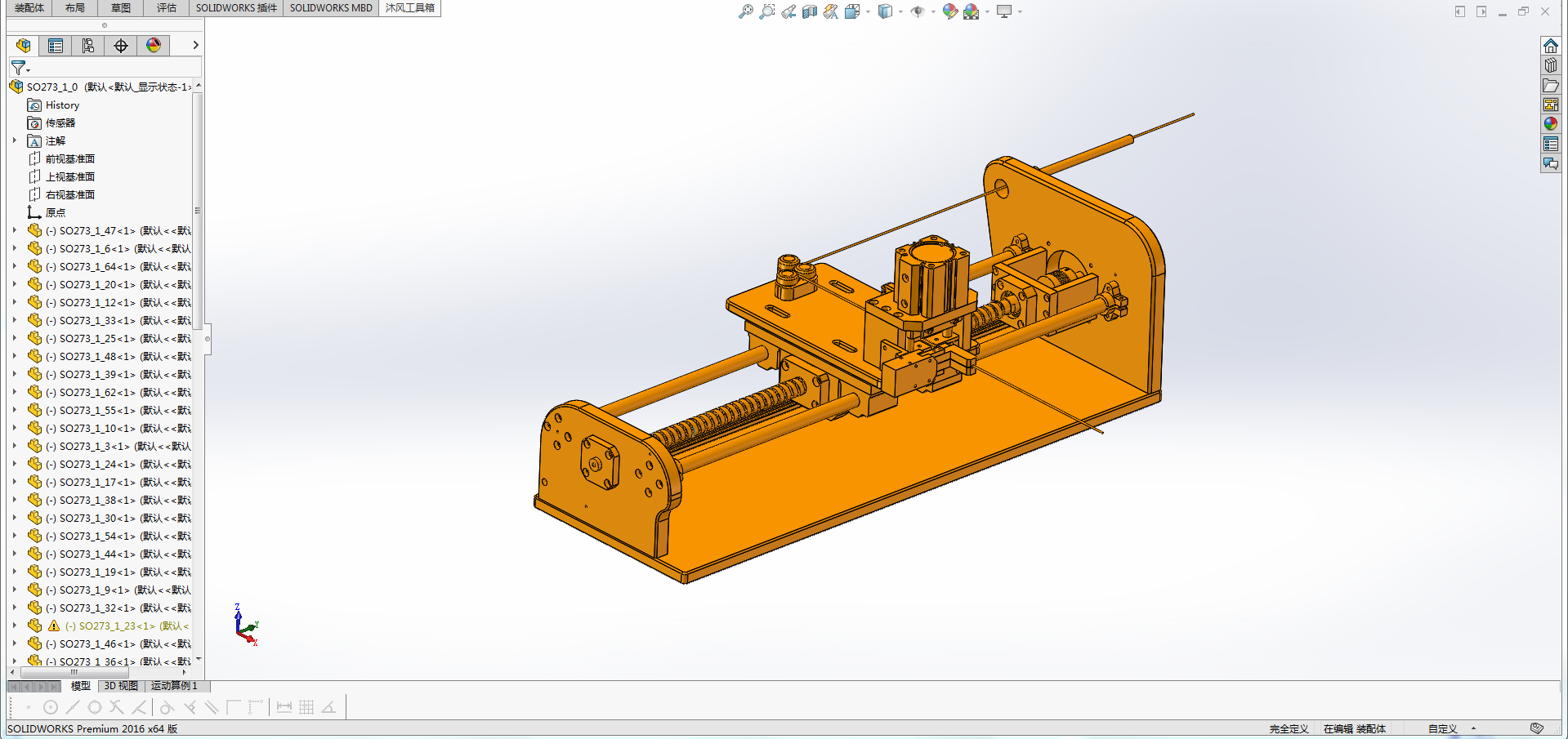Open the 沐风工具箱 tab

pos(410,8)
